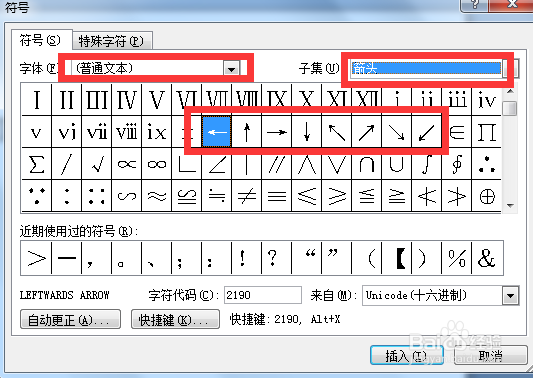
Task: Choose small Roman numeral ⅸ symbol
Action: pos(157,132)
